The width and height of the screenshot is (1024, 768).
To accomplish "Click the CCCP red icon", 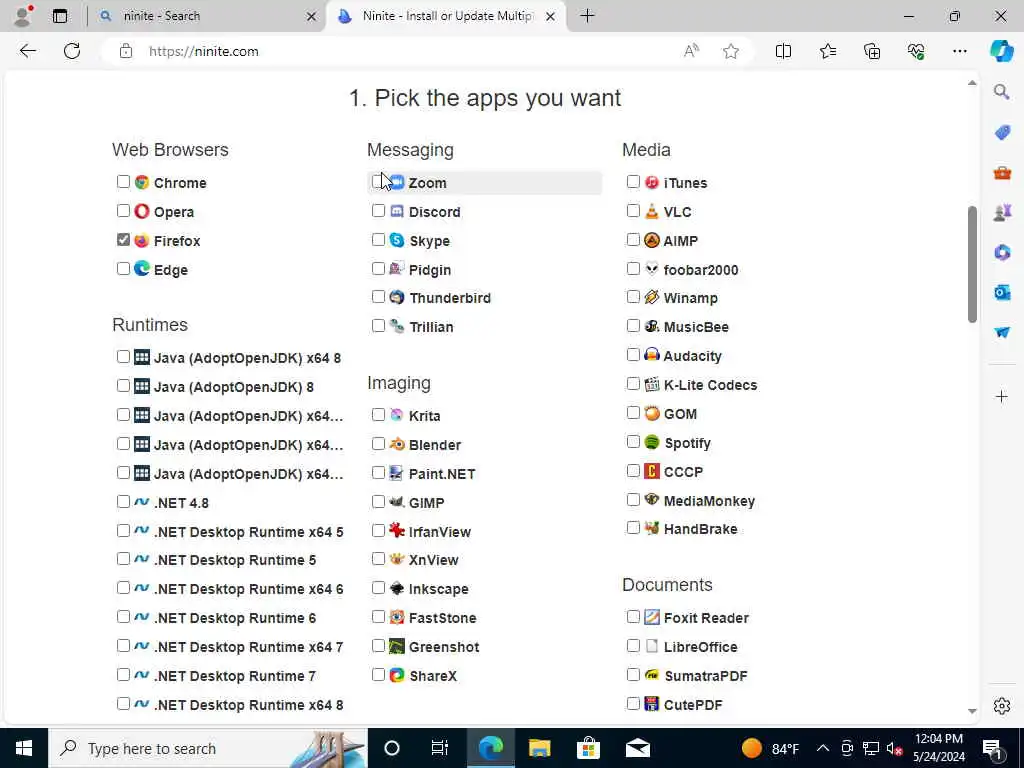I will pos(652,471).
